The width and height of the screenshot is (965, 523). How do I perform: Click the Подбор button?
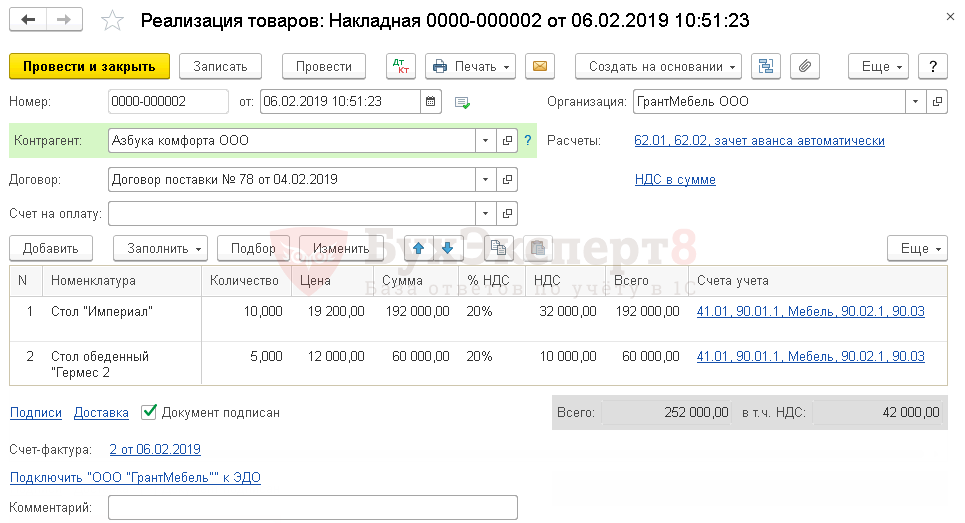[x=253, y=249]
